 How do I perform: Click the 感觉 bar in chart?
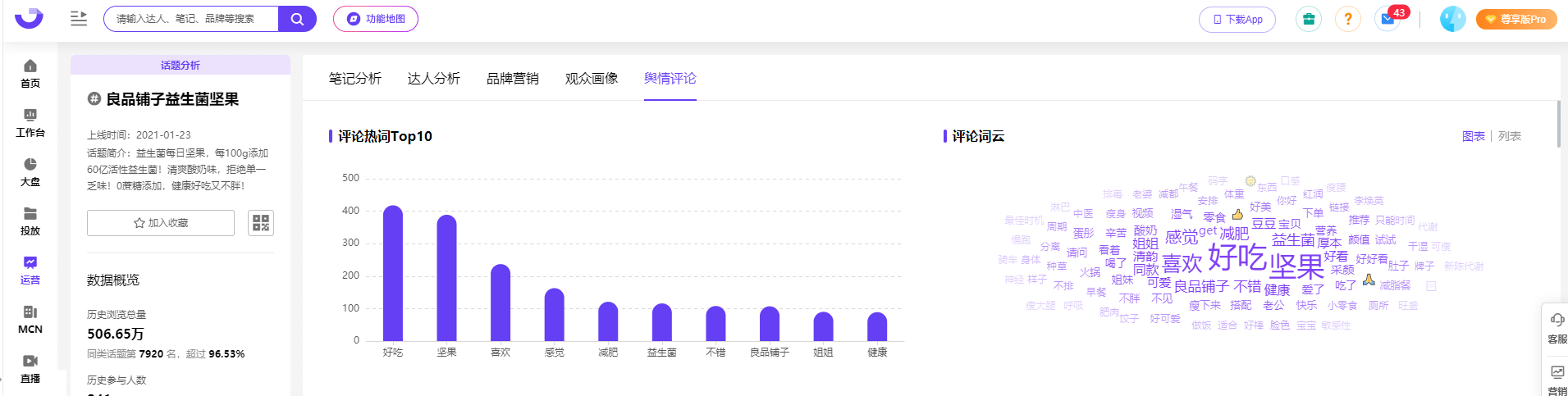tap(555, 314)
